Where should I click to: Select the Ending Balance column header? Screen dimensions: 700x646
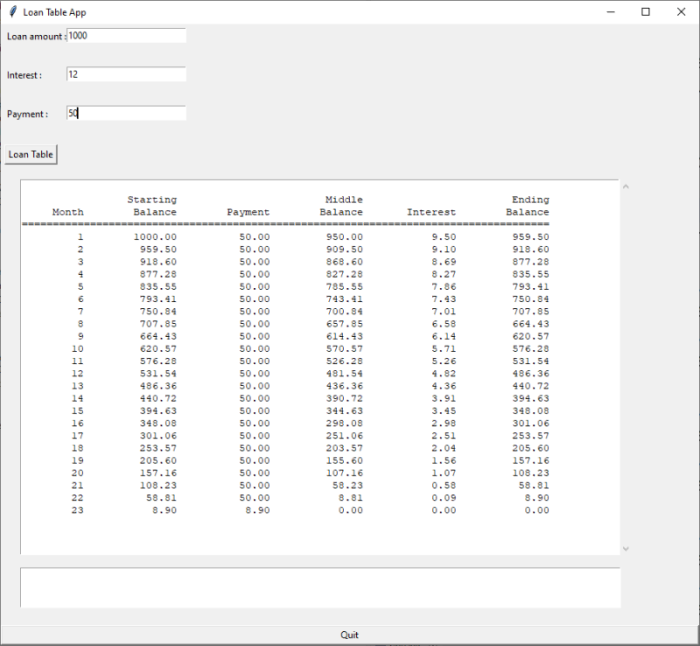[528, 206]
